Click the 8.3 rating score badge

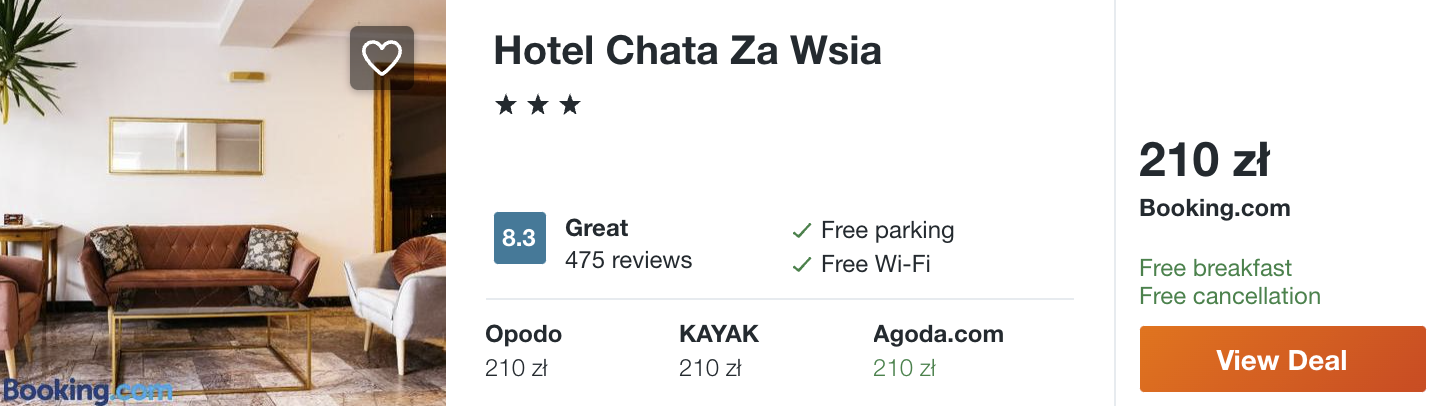[519, 238]
